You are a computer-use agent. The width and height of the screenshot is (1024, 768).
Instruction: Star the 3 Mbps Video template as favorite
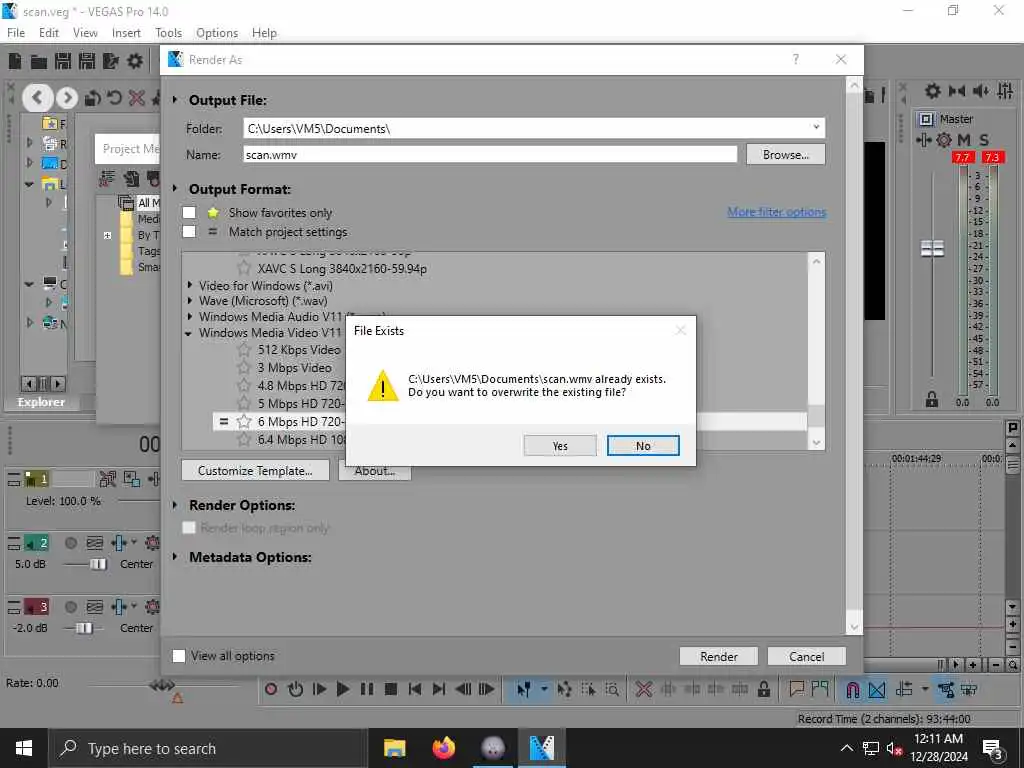point(244,368)
